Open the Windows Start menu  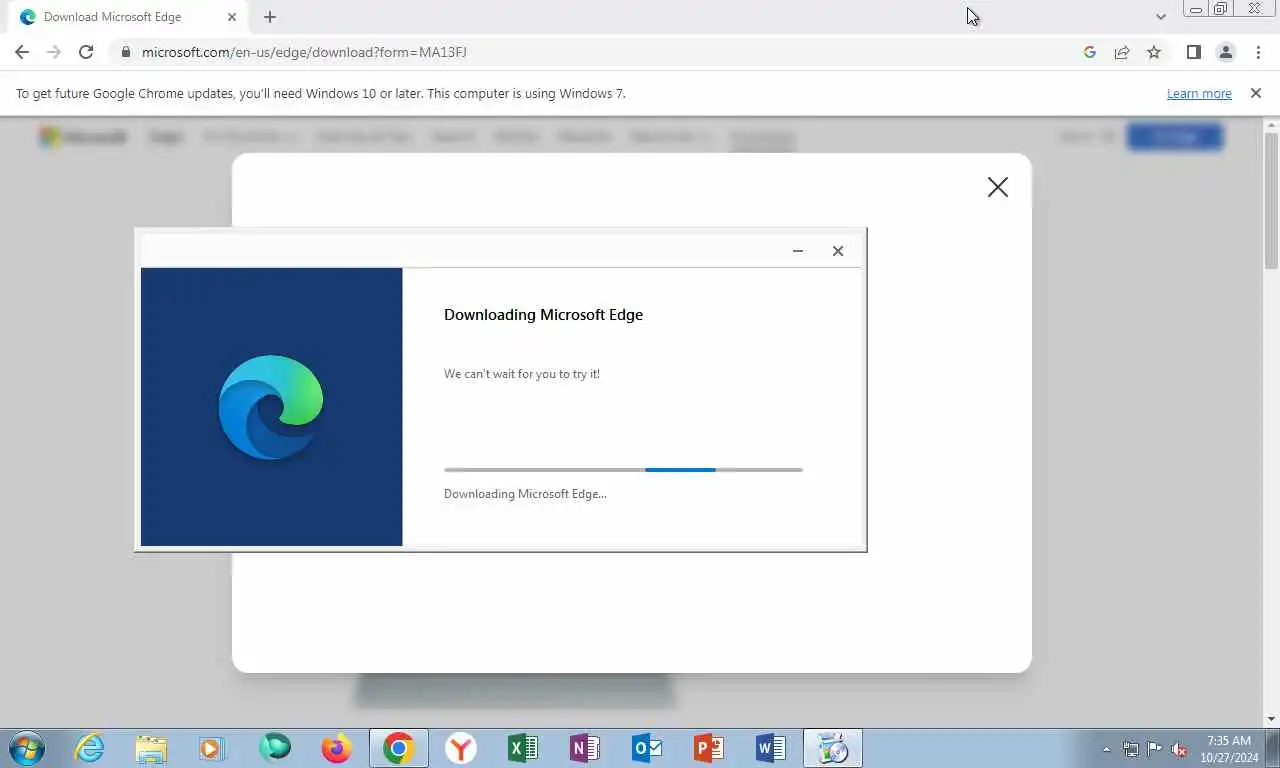pos(27,748)
